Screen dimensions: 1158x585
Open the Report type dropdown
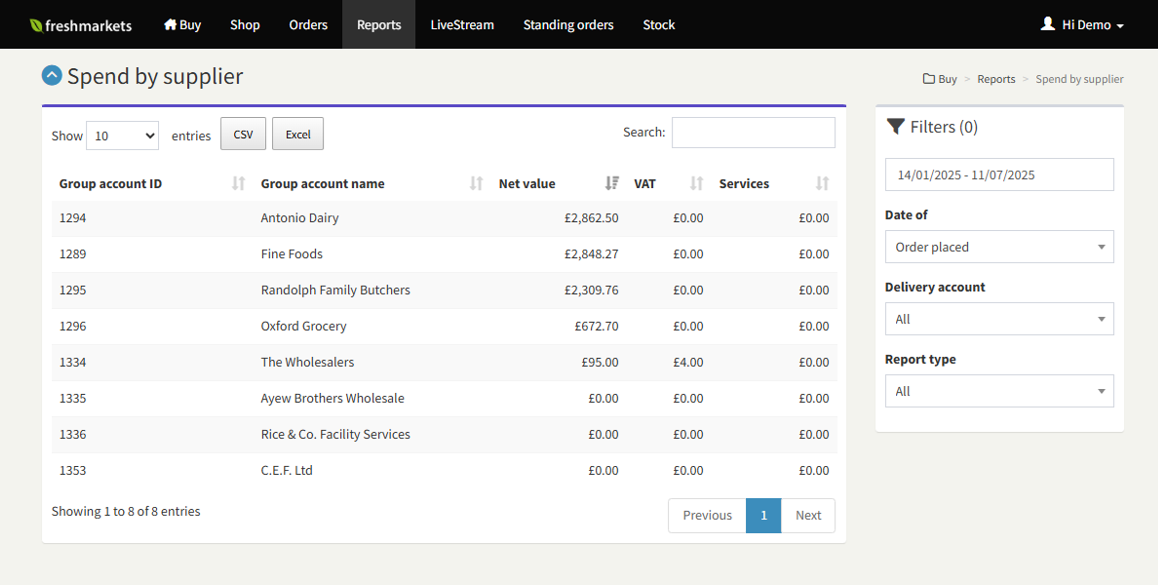(999, 391)
